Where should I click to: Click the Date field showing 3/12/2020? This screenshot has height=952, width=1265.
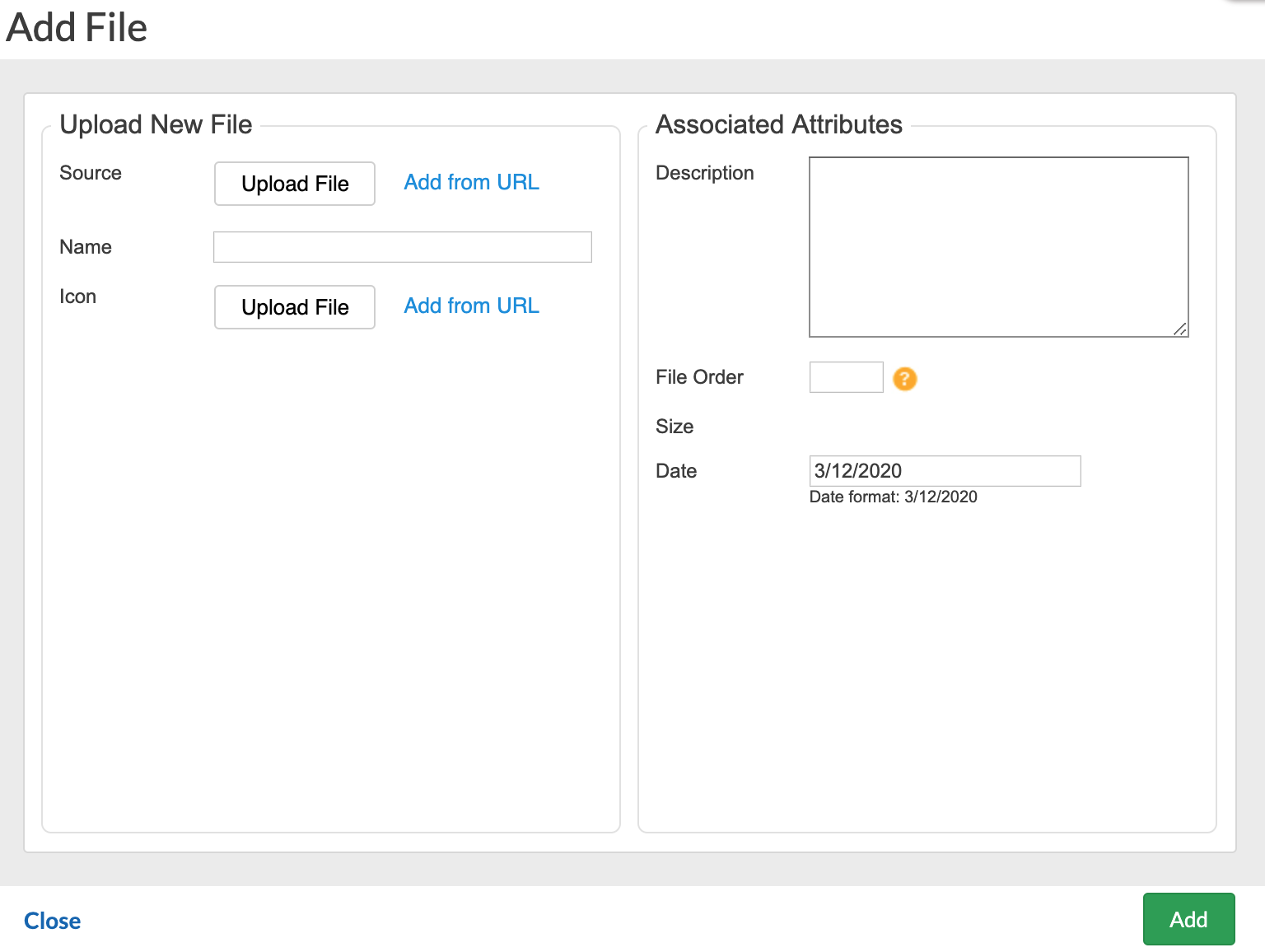(945, 471)
